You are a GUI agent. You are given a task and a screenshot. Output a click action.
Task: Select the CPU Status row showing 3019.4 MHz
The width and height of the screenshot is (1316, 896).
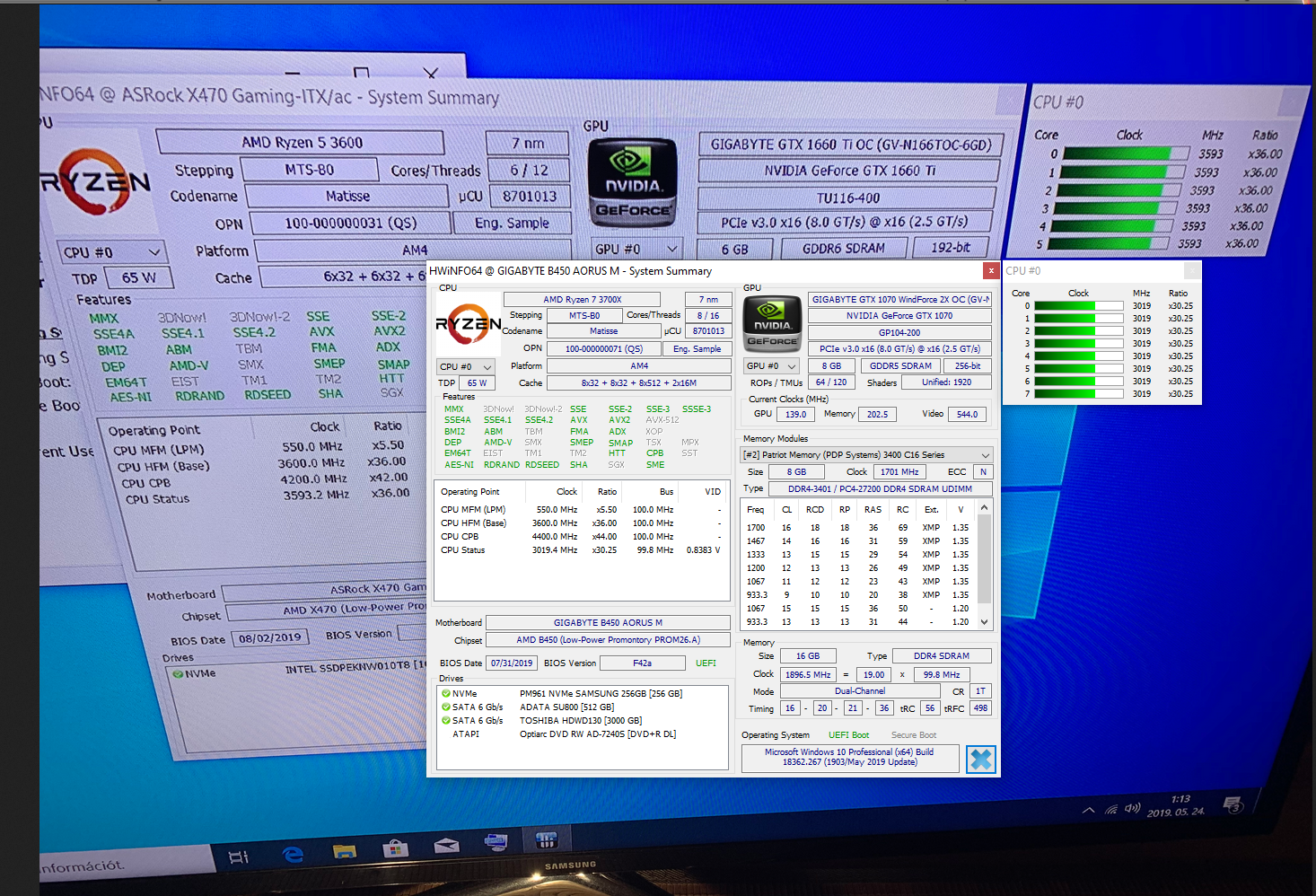coord(581,550)
